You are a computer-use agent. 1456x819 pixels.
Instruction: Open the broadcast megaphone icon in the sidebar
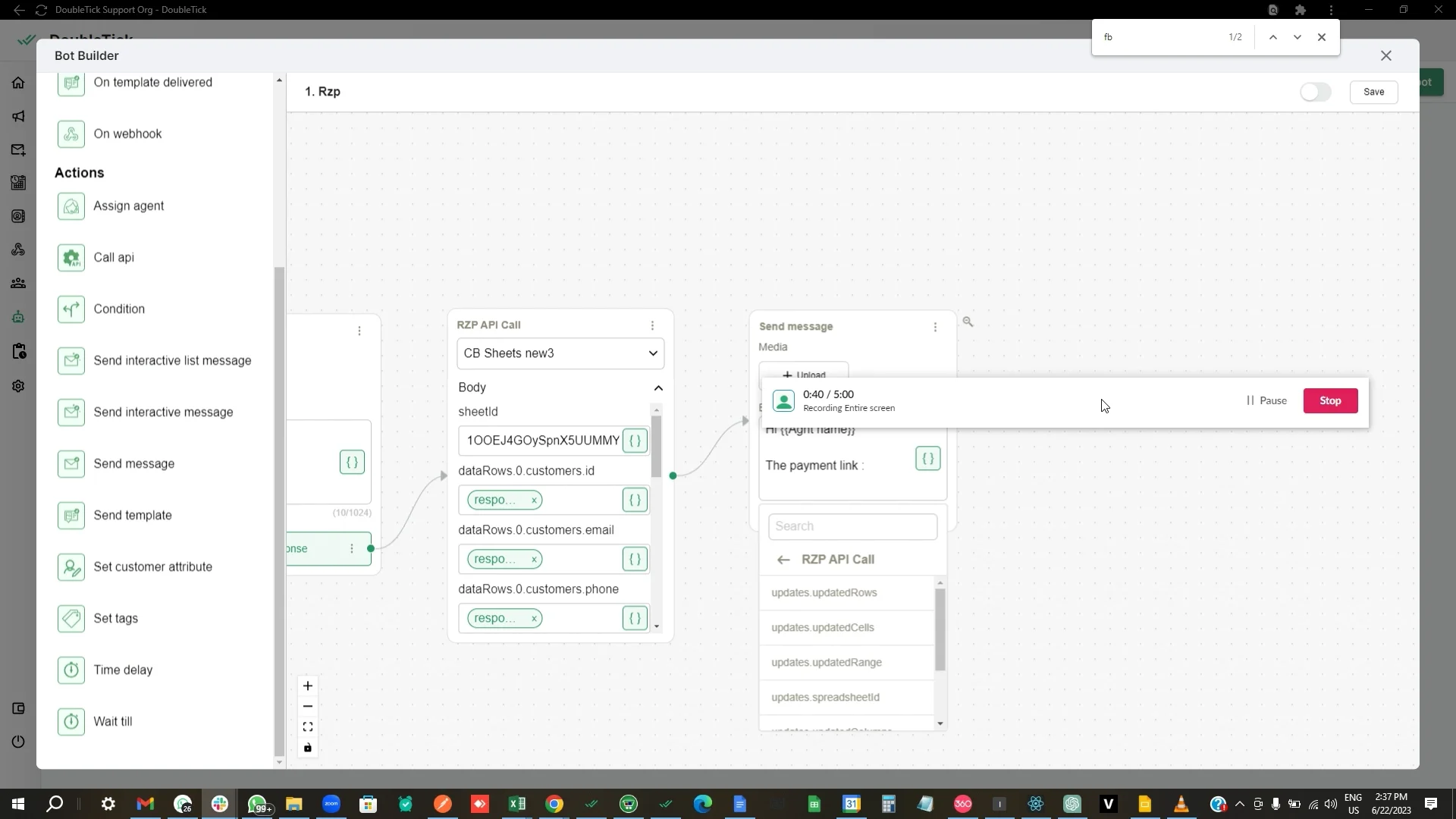18,116
